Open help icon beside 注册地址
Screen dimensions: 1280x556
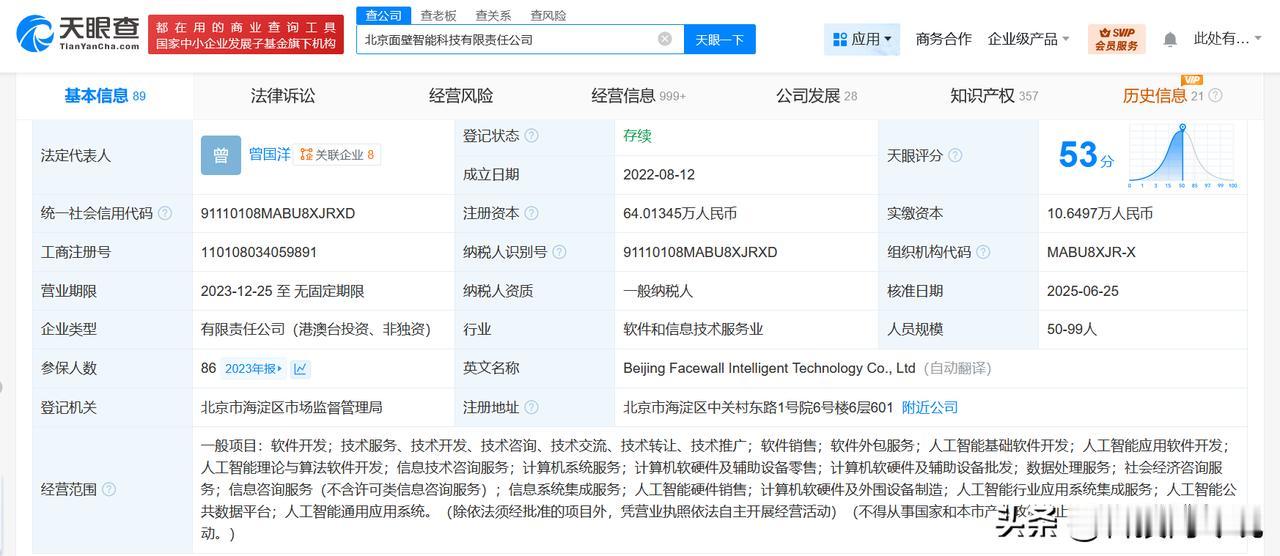point(531,407)
